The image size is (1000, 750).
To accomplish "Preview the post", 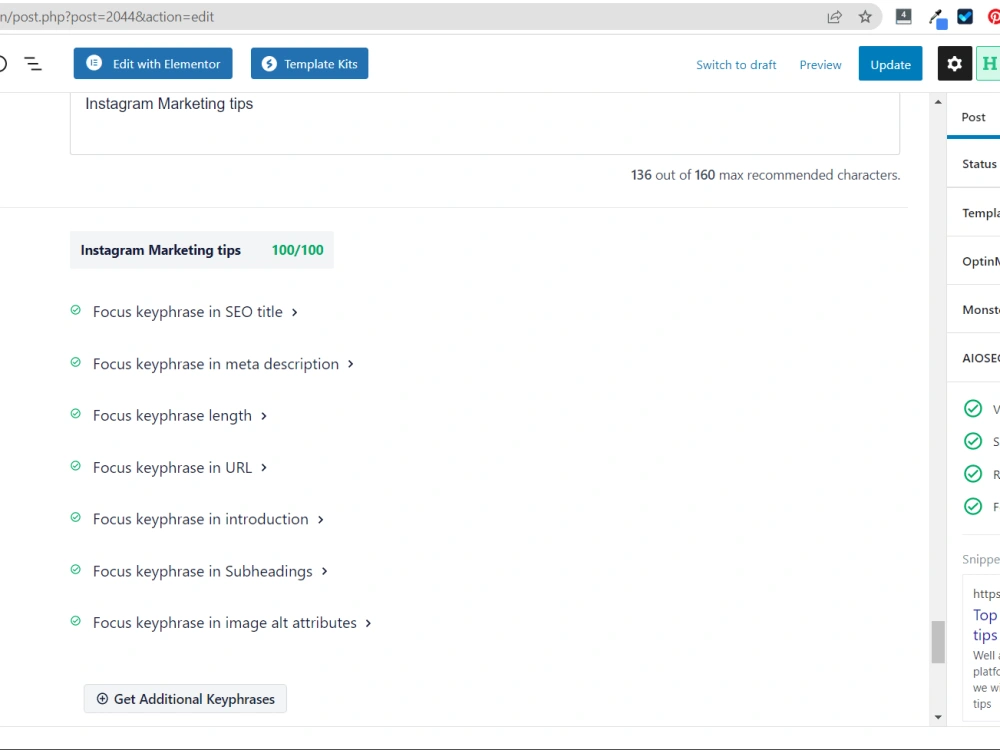I will pos(820,65).
